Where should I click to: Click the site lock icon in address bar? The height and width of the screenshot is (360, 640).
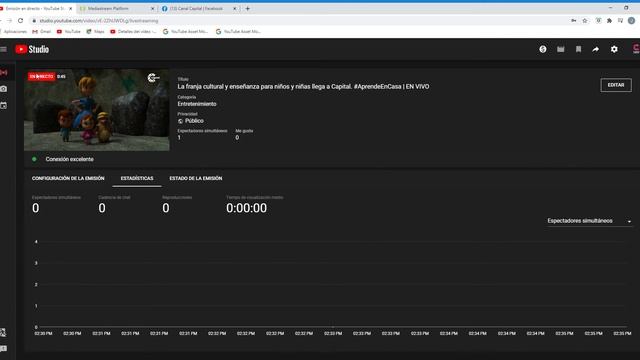(34, 20)
